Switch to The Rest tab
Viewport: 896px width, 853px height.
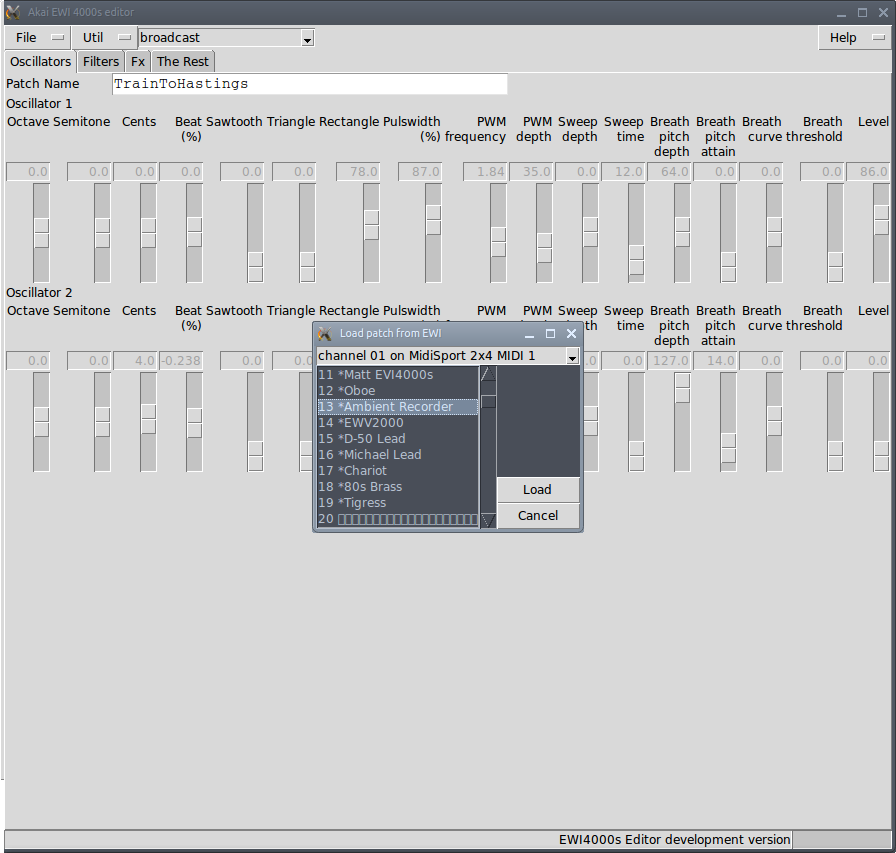(x=183, y=62)
